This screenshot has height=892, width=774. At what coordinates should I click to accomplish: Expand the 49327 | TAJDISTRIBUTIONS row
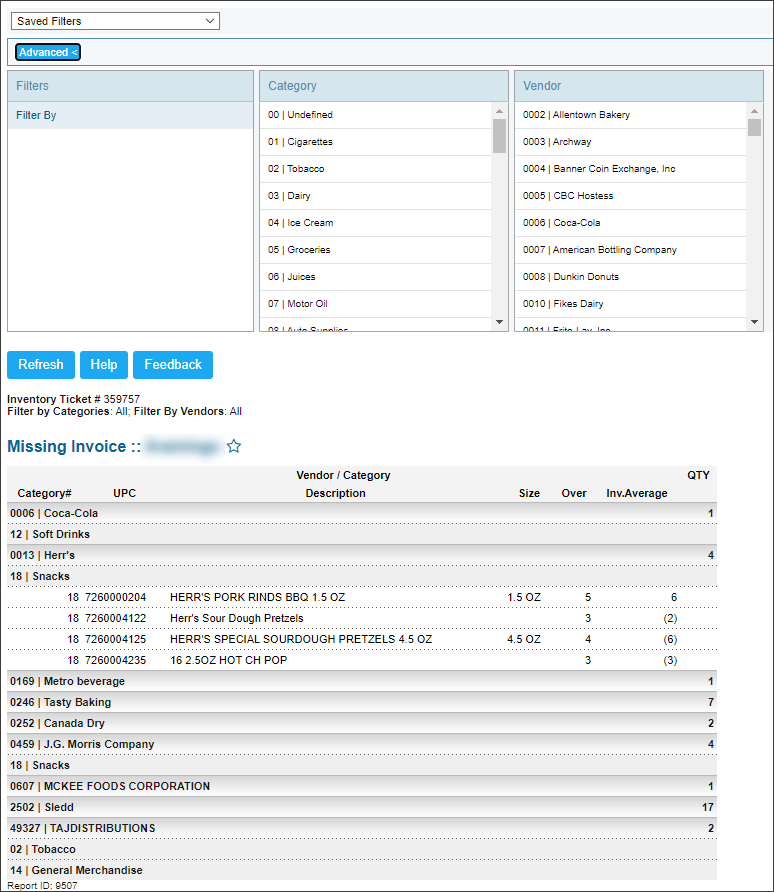click(362, 829)
